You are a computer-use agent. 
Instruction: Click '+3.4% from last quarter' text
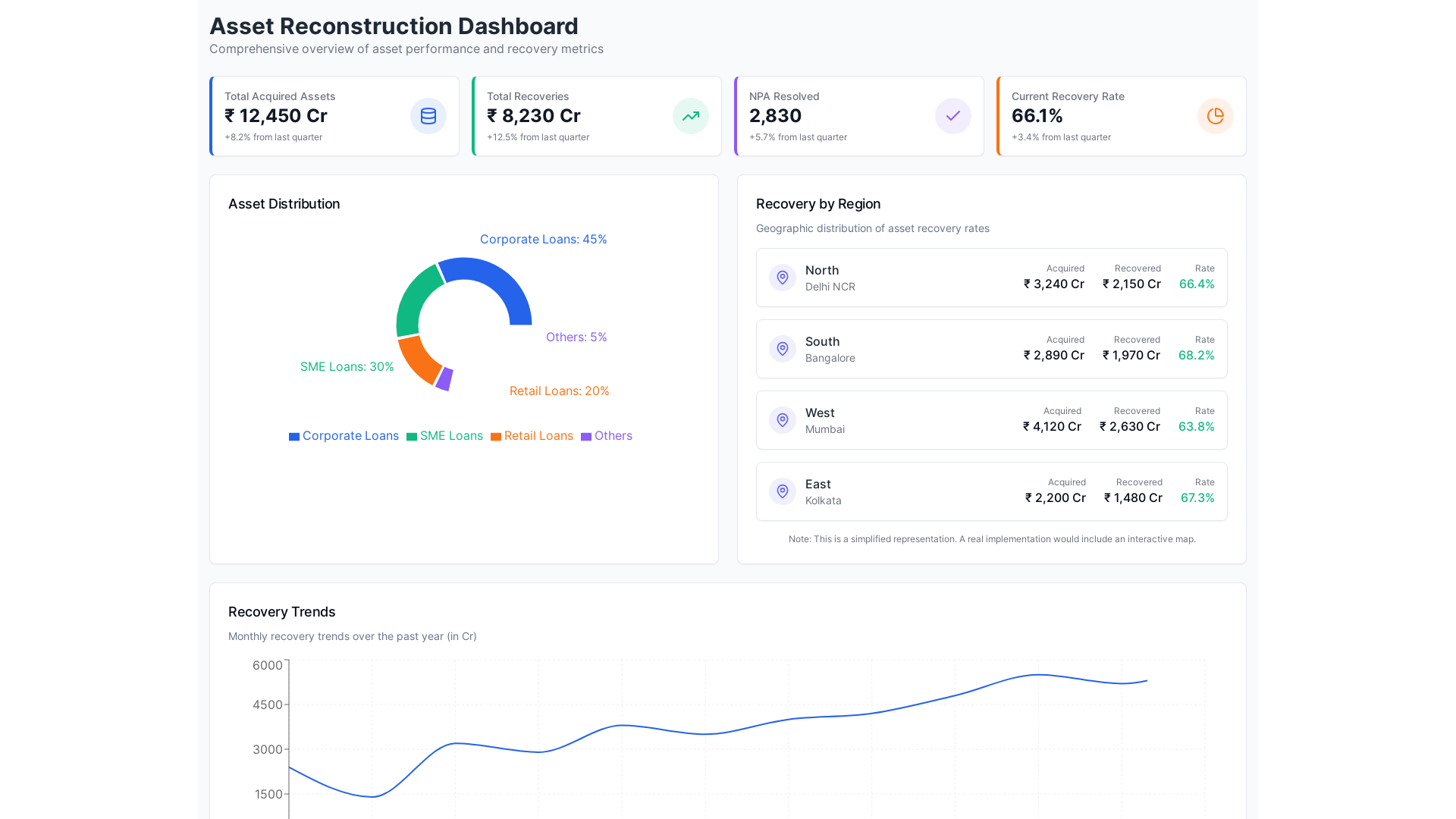click(x=1061, y=137)
